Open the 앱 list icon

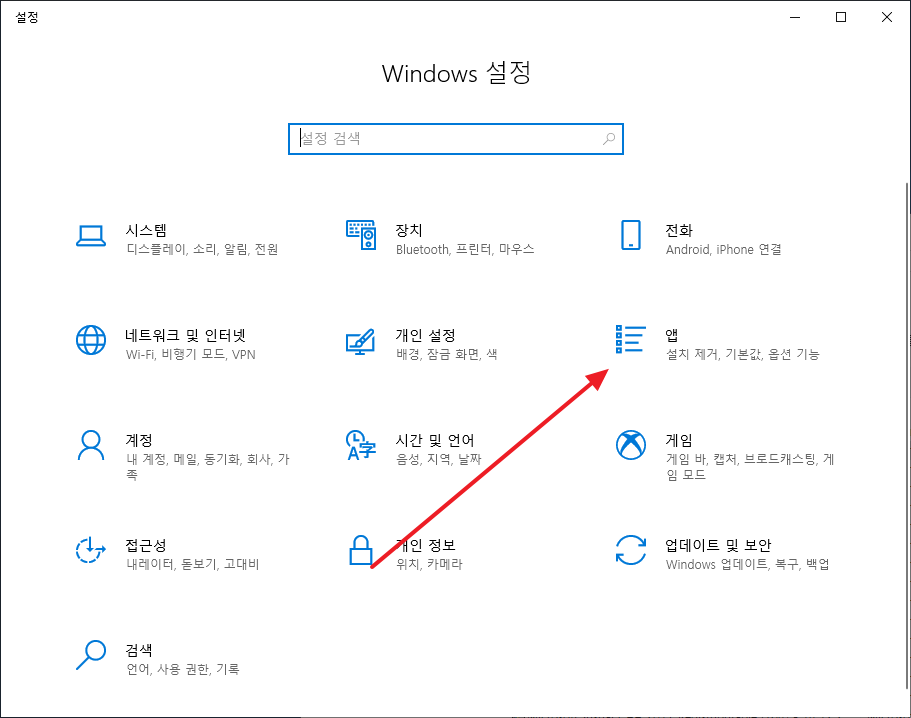coord(630,339)
